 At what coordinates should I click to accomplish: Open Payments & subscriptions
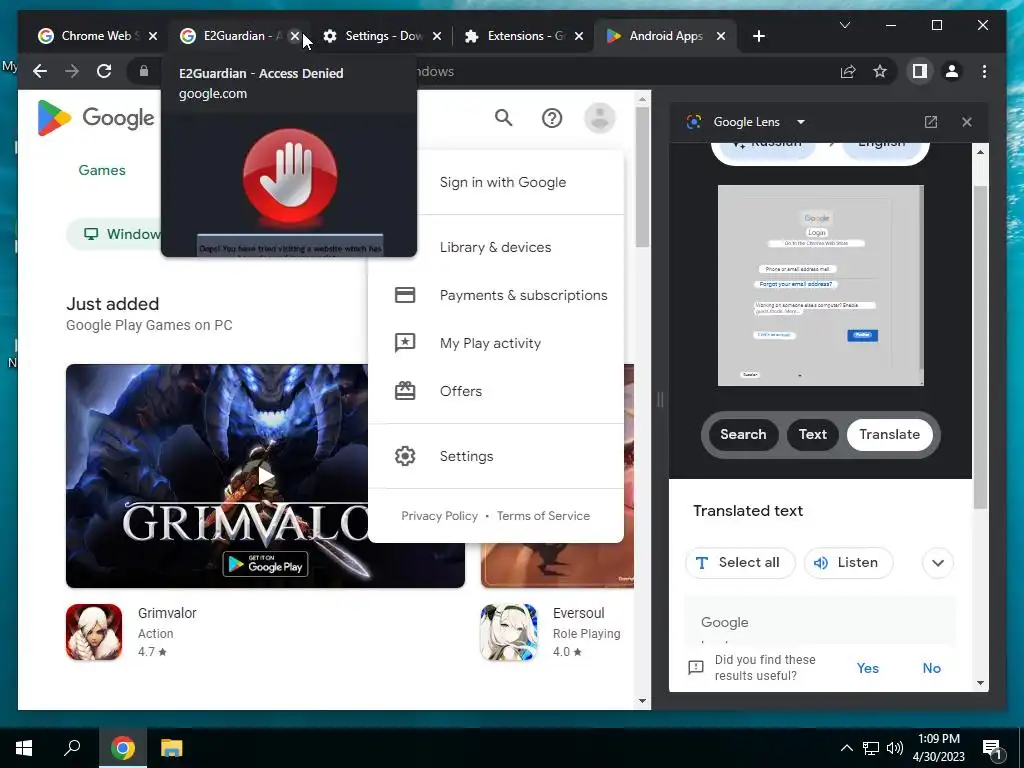click(496, 295)
